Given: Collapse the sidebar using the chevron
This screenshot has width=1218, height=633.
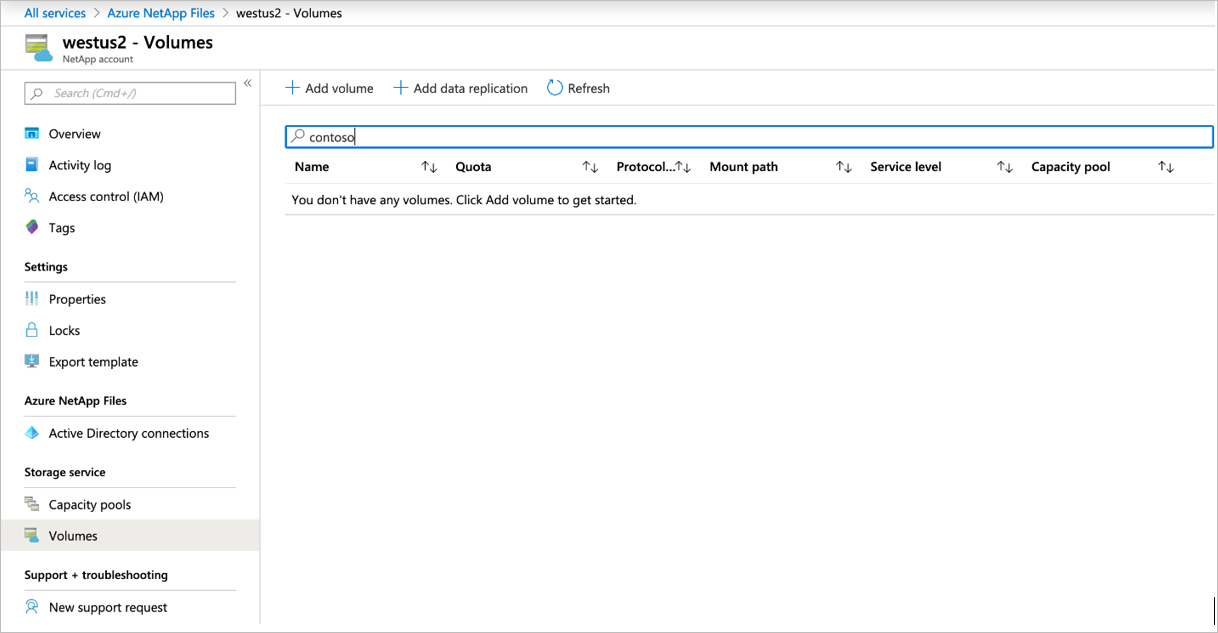Looking at the screenshot, I should click(x=248, y=84).
